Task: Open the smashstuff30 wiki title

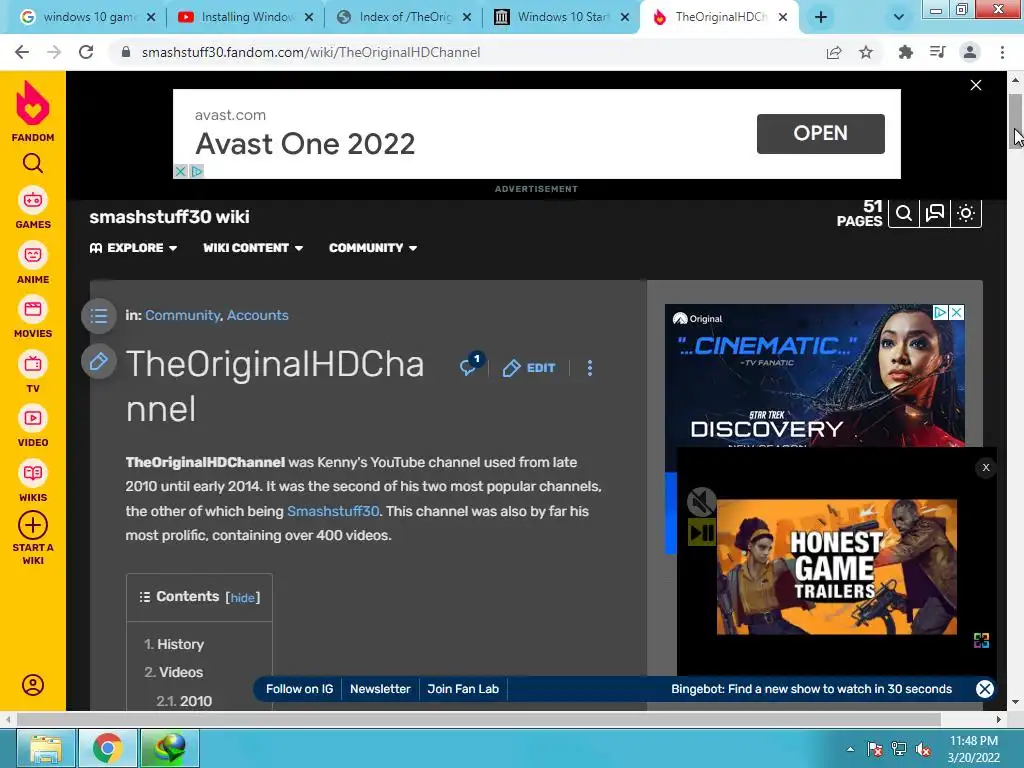Action: (x=169, y=217)
